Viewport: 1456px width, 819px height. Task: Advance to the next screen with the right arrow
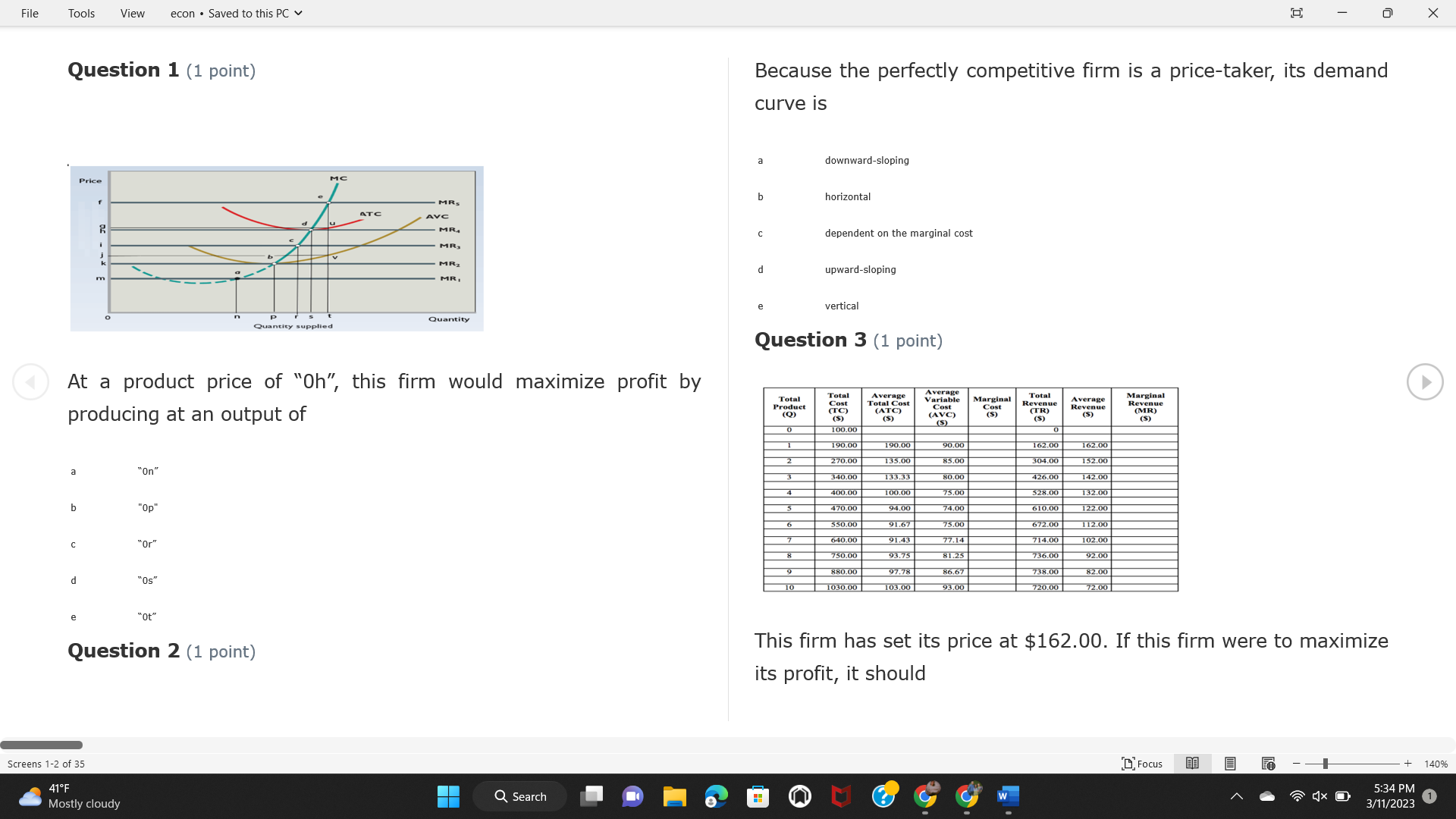(x=1425, y=381)
